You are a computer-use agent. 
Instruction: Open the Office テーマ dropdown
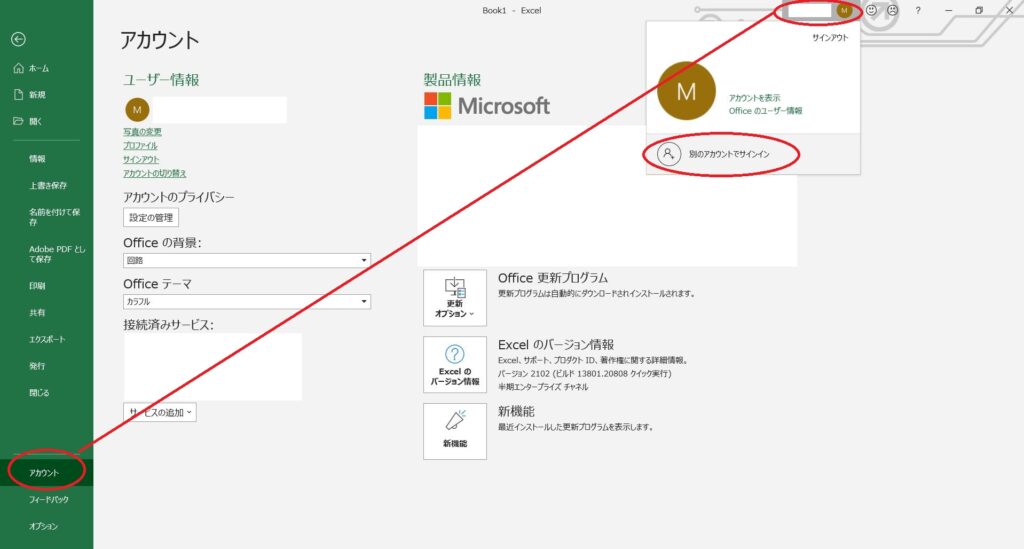point(247,302)
